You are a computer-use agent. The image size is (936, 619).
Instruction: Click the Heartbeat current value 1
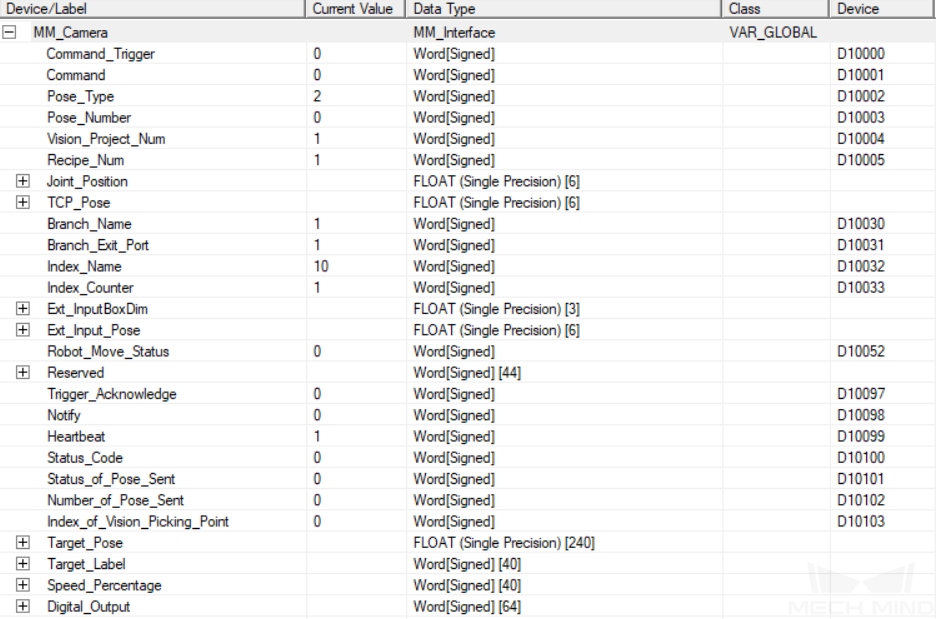tap(317, 436)
